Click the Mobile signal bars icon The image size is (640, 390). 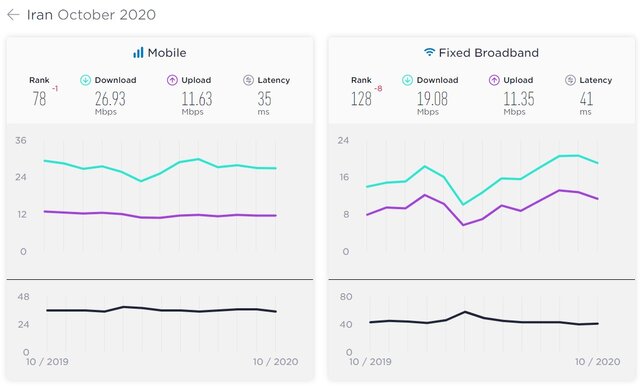138,52
